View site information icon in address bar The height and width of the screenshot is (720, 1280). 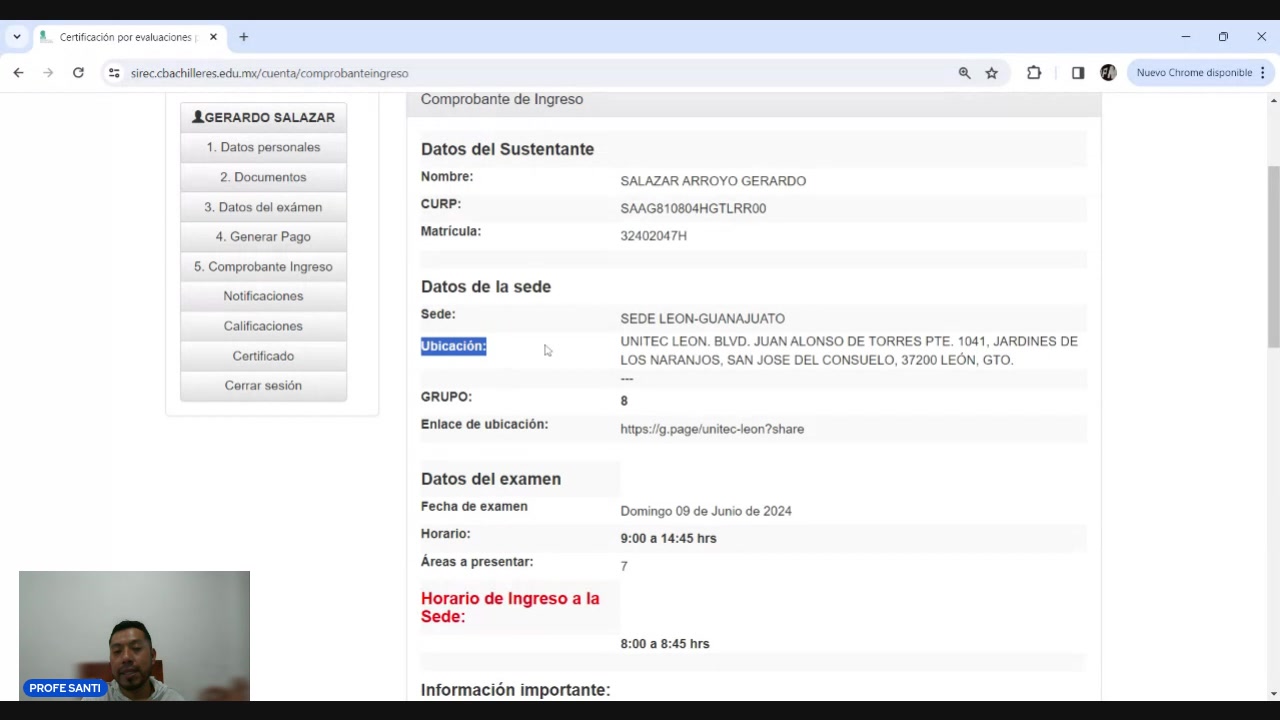pos(114,73)
